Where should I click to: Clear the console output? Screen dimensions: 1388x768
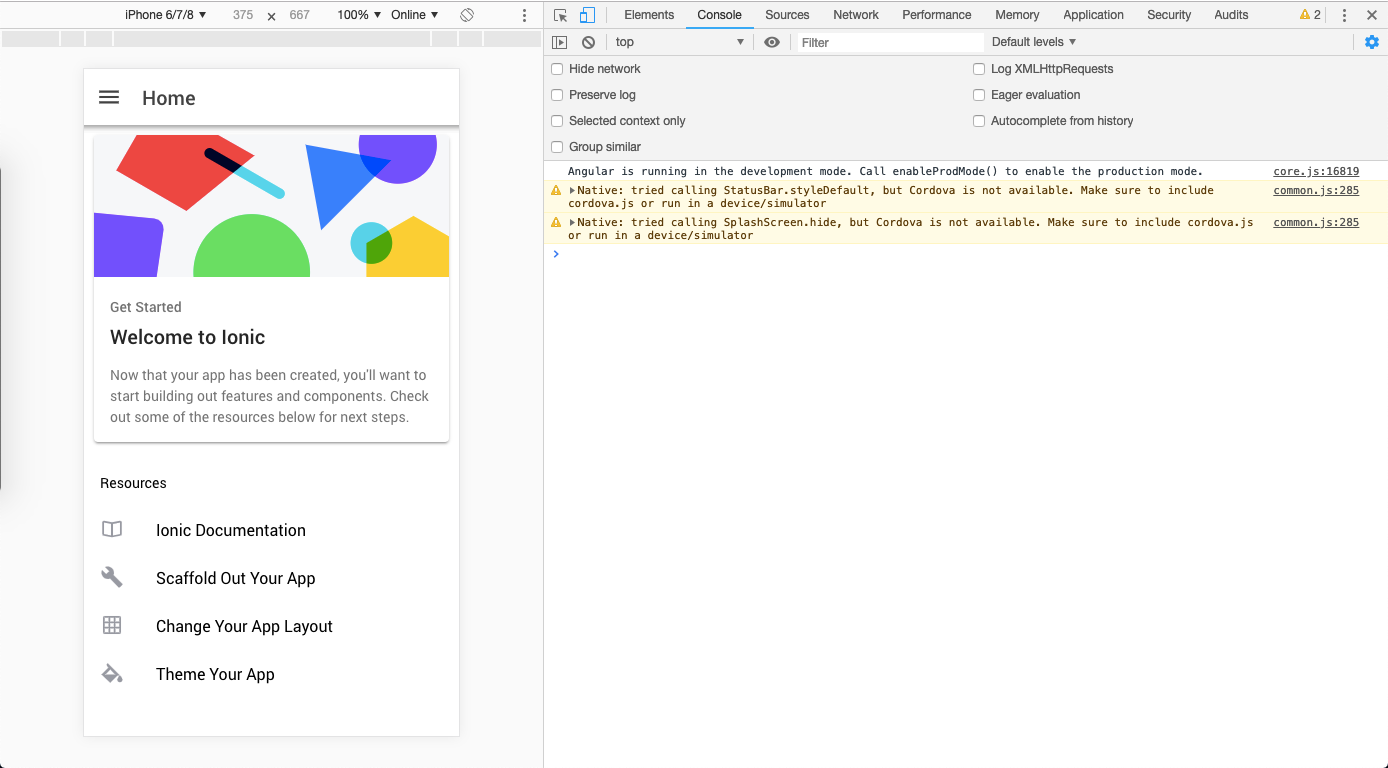coord(588,42)
